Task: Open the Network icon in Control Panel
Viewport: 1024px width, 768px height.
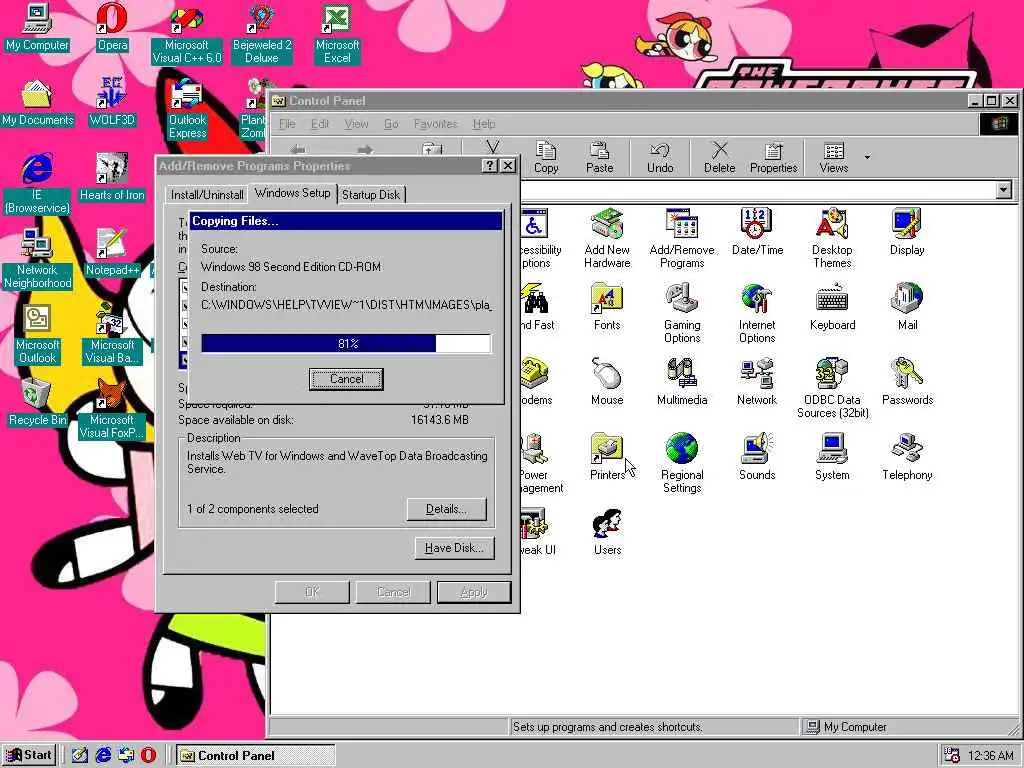Action: pyautogui.click(x=757, y=382)
